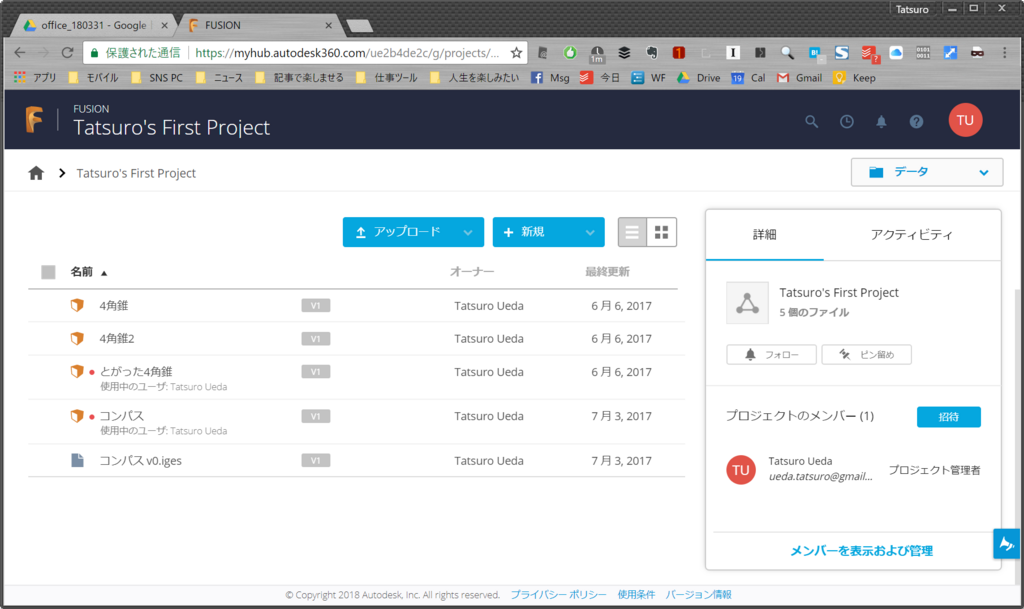Image resolution: width=1024 pixels, height=609 pixels.
Task: Click the とがった4角錐 design file icon
Action: click(x=77, y=371)
